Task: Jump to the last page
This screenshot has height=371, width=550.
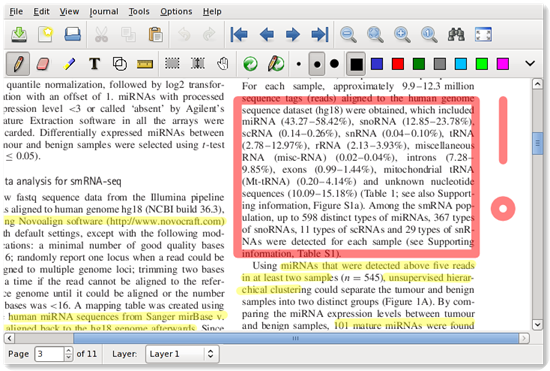Action: 320,34
